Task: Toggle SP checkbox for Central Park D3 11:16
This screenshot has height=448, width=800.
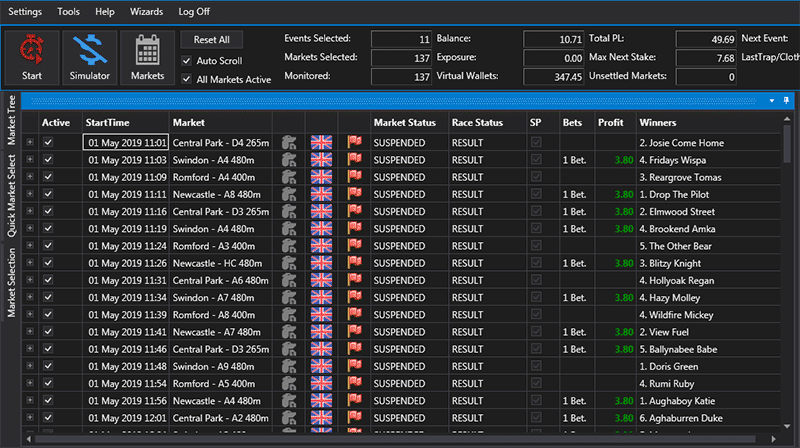Action: click(x=536, y=212)
